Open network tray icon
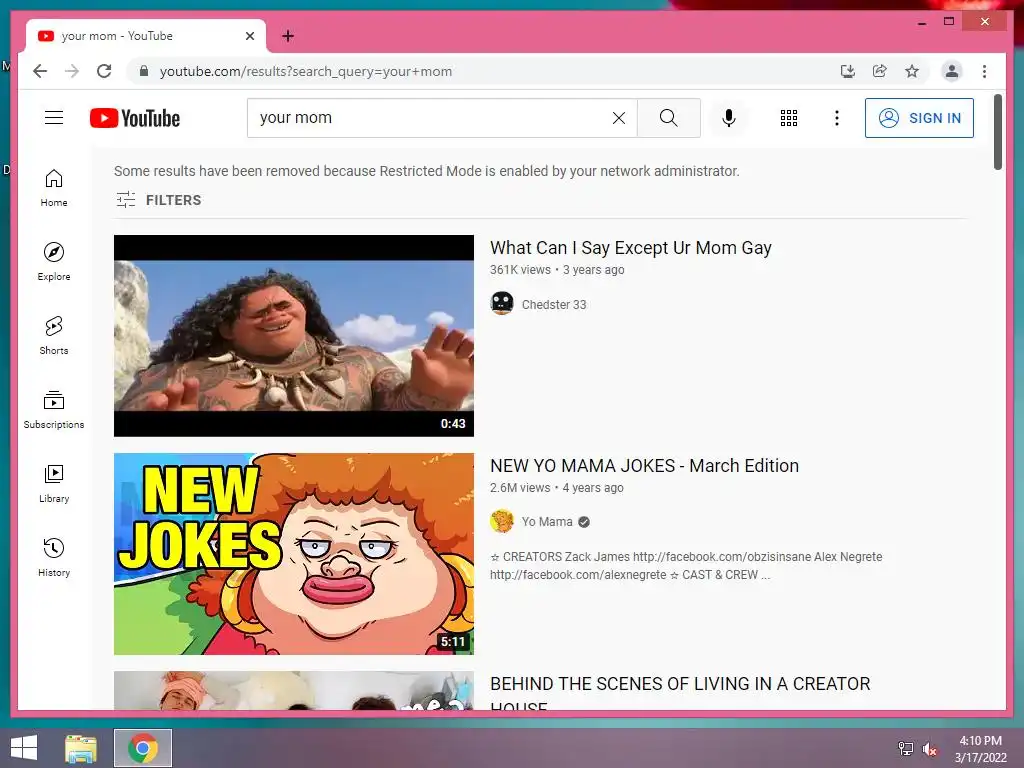The image size is (1024, 768). tap(905, 749)
